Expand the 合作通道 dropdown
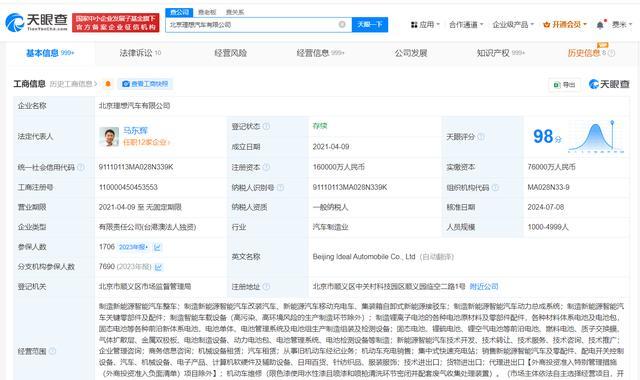 (466, 24)
